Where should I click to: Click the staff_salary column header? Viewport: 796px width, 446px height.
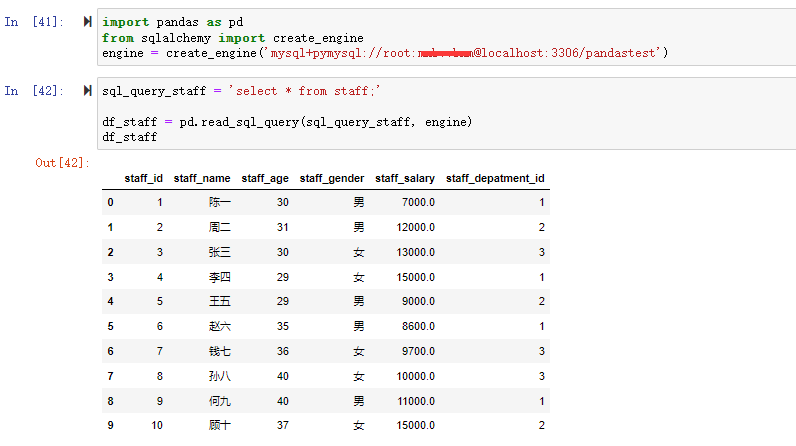(405, 179)
